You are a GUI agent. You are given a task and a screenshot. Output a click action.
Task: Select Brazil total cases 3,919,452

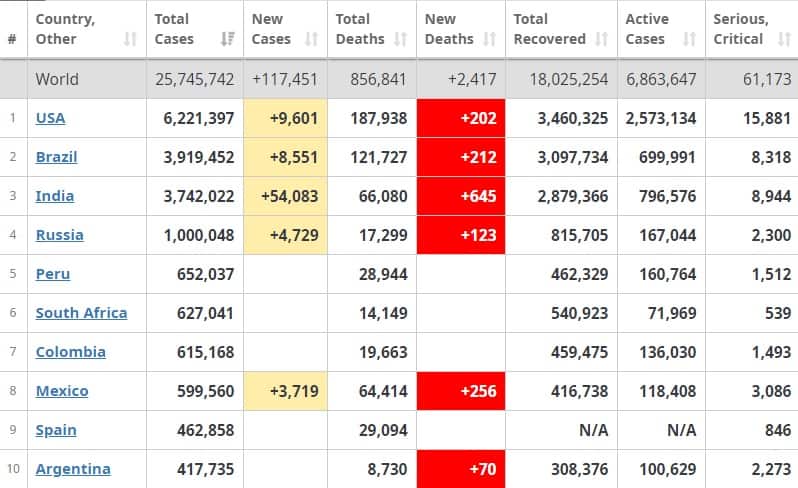(x=199, y=157)
